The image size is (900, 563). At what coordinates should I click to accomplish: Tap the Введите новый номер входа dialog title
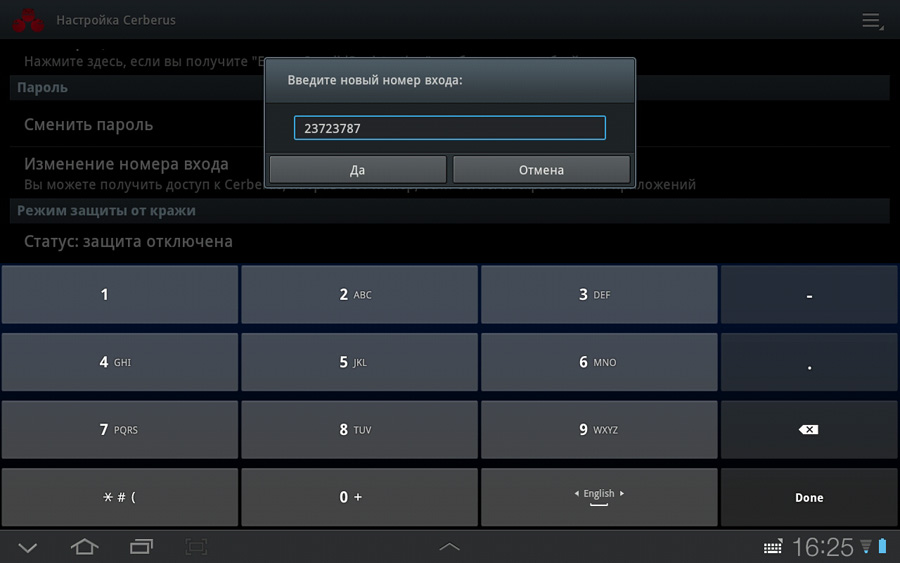click(375, 80)
